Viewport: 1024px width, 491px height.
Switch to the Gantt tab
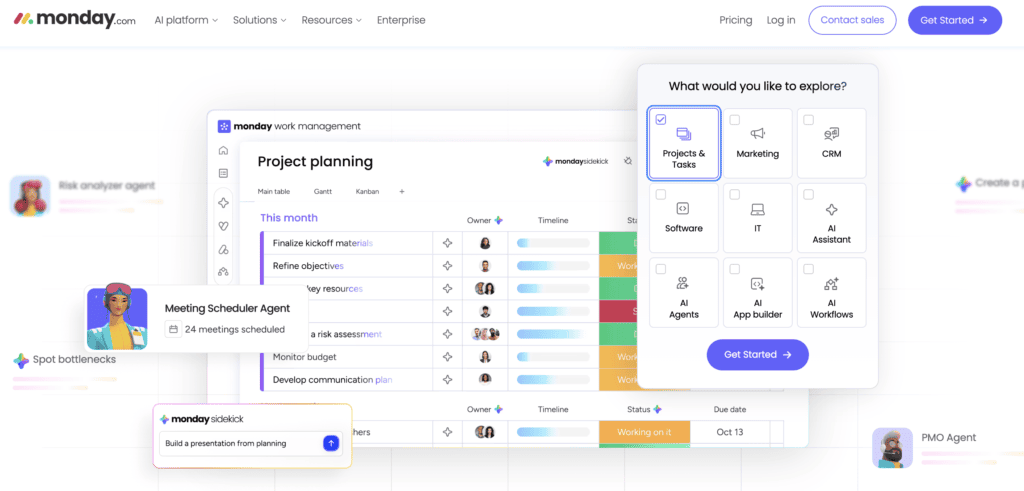(x=323, y=192)
